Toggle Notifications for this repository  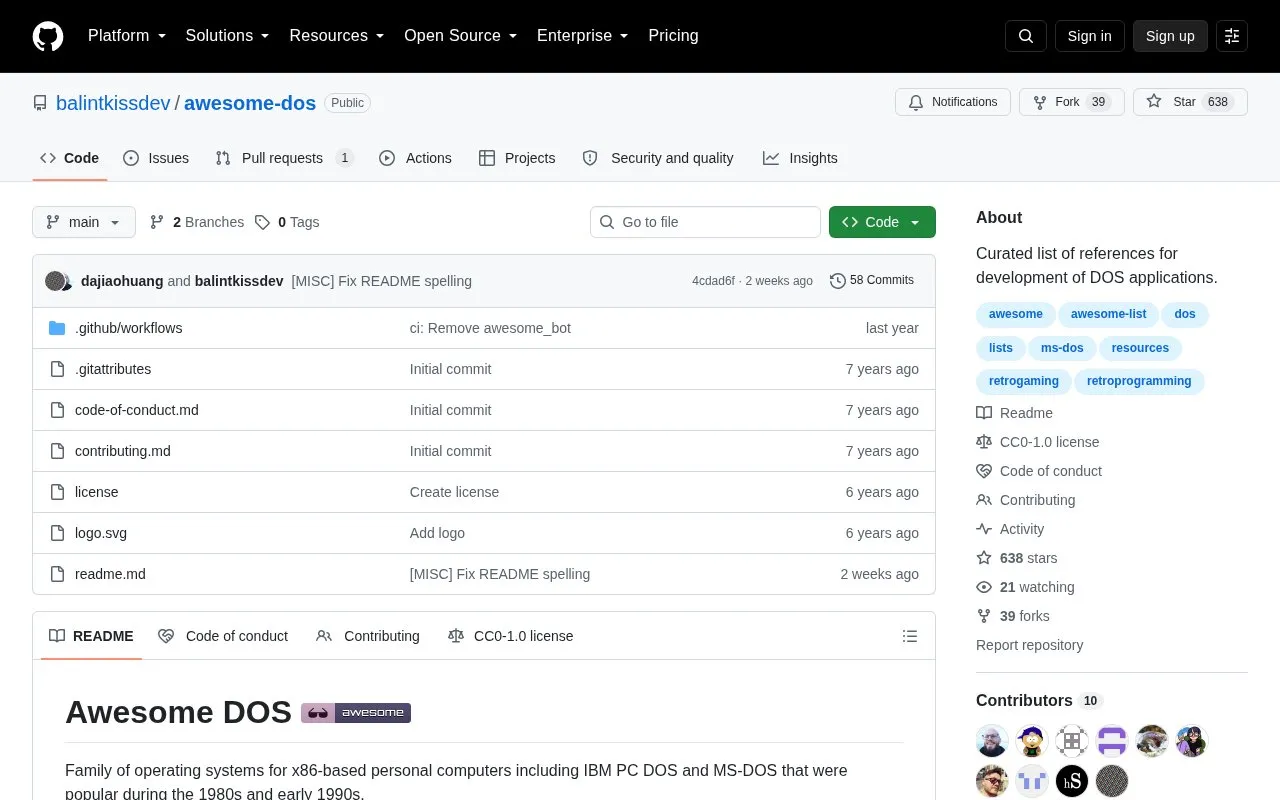point(953,102)
